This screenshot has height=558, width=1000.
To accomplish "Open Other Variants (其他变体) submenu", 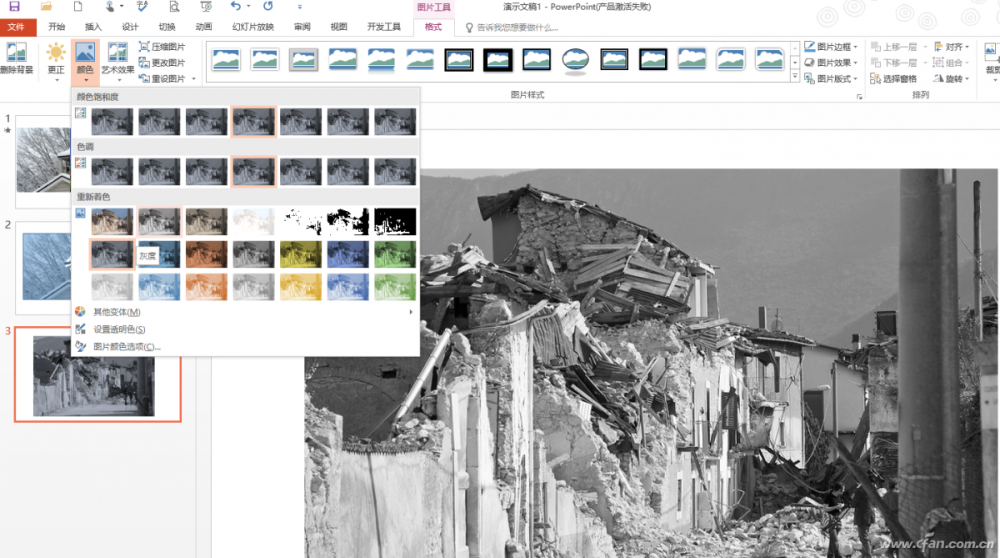I will click(116, 312).
